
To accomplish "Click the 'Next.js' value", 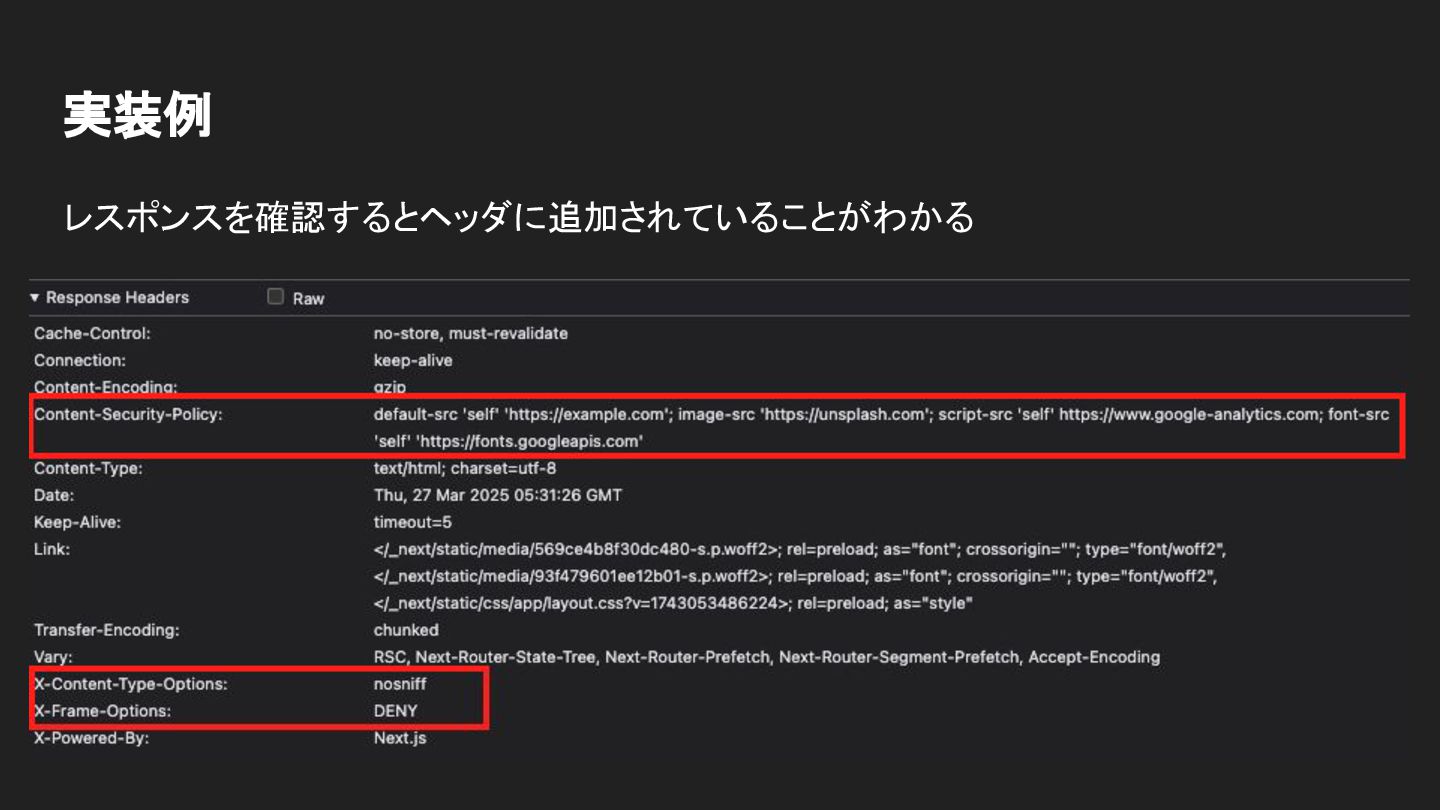I will (x=400, y=738).
